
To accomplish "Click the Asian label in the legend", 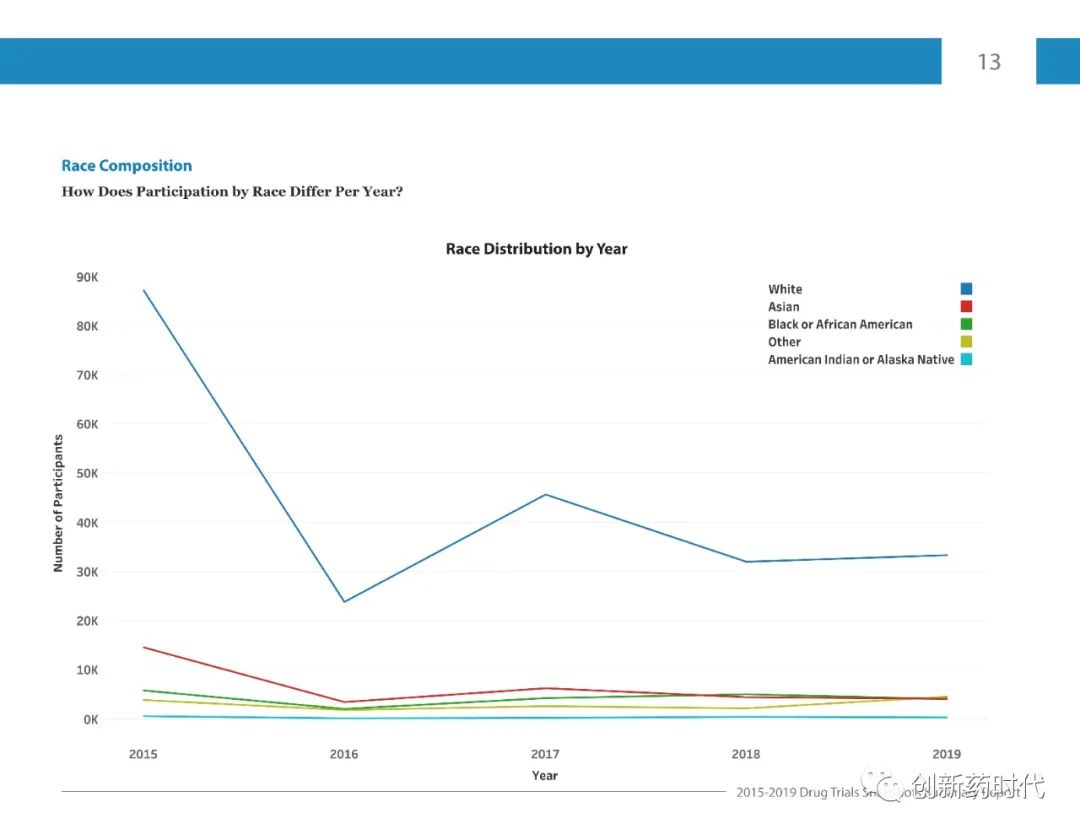I will tap(784, 307).
